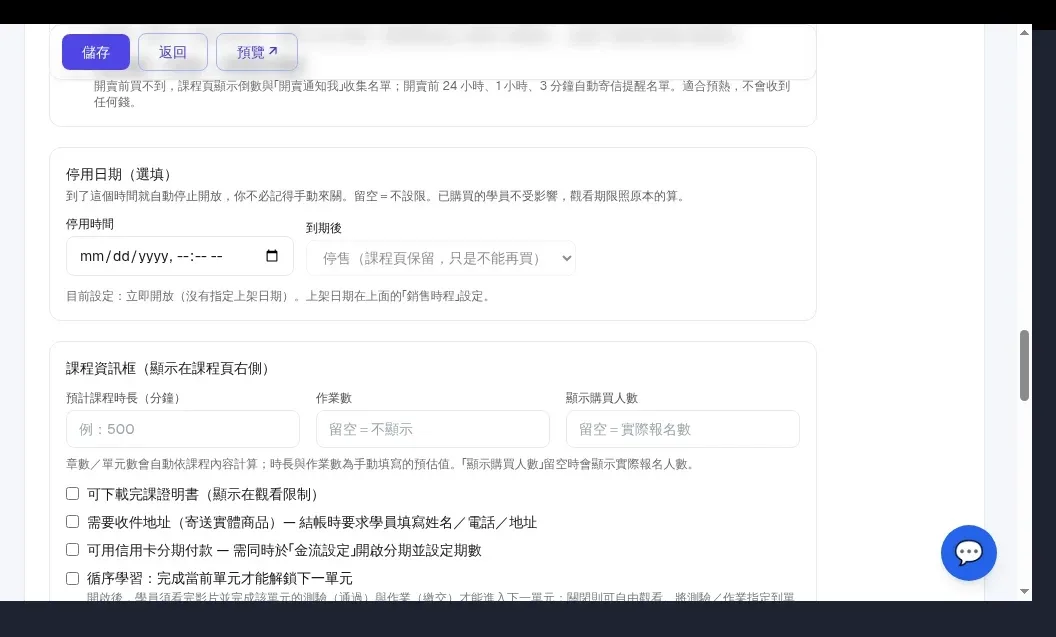
Task: Click the 返回 back button
Action: pyautogui.click(x=172, y=52)
